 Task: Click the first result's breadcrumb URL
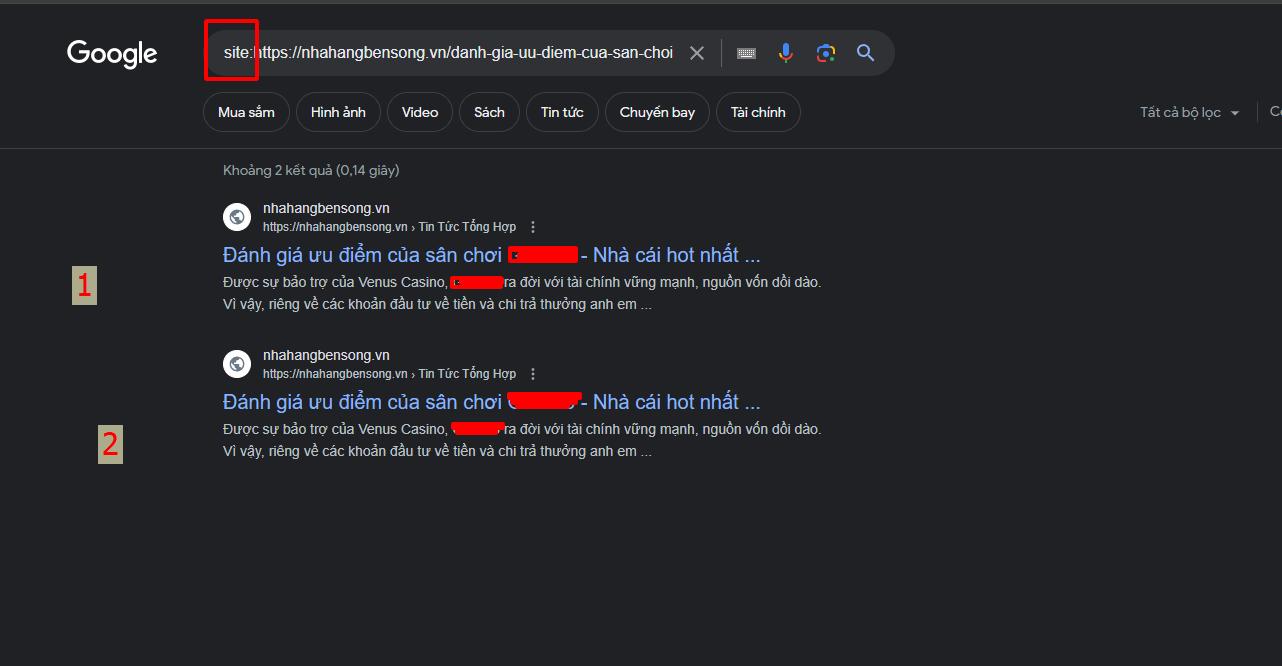coord(389,227)
